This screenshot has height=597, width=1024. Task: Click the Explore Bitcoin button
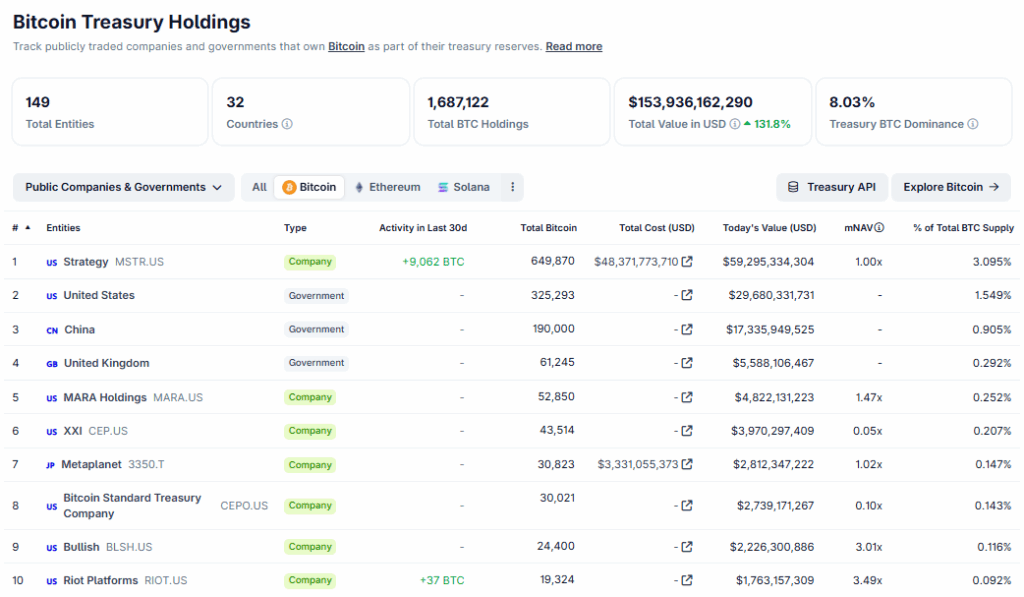pyautogui.click(x=951, y=187)
